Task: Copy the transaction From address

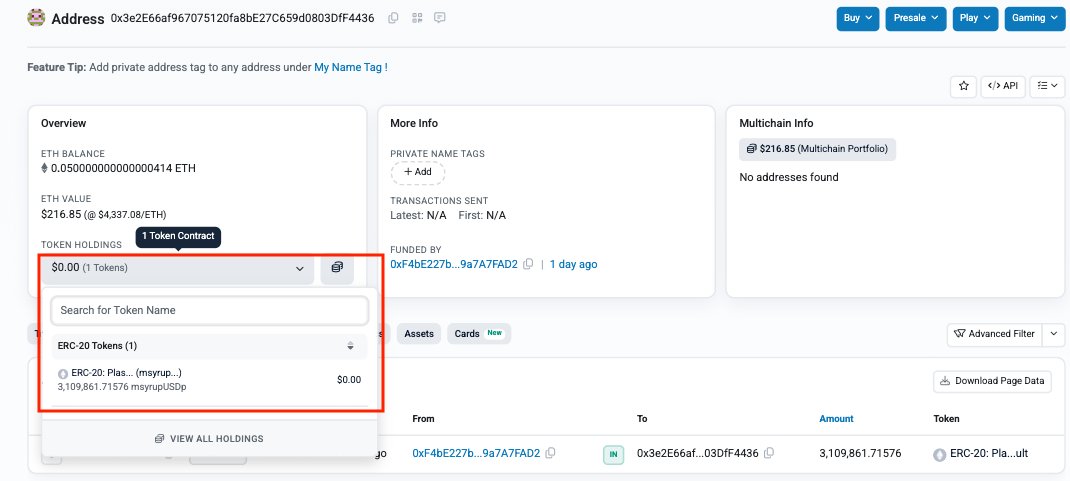Action: click(551, 453)
